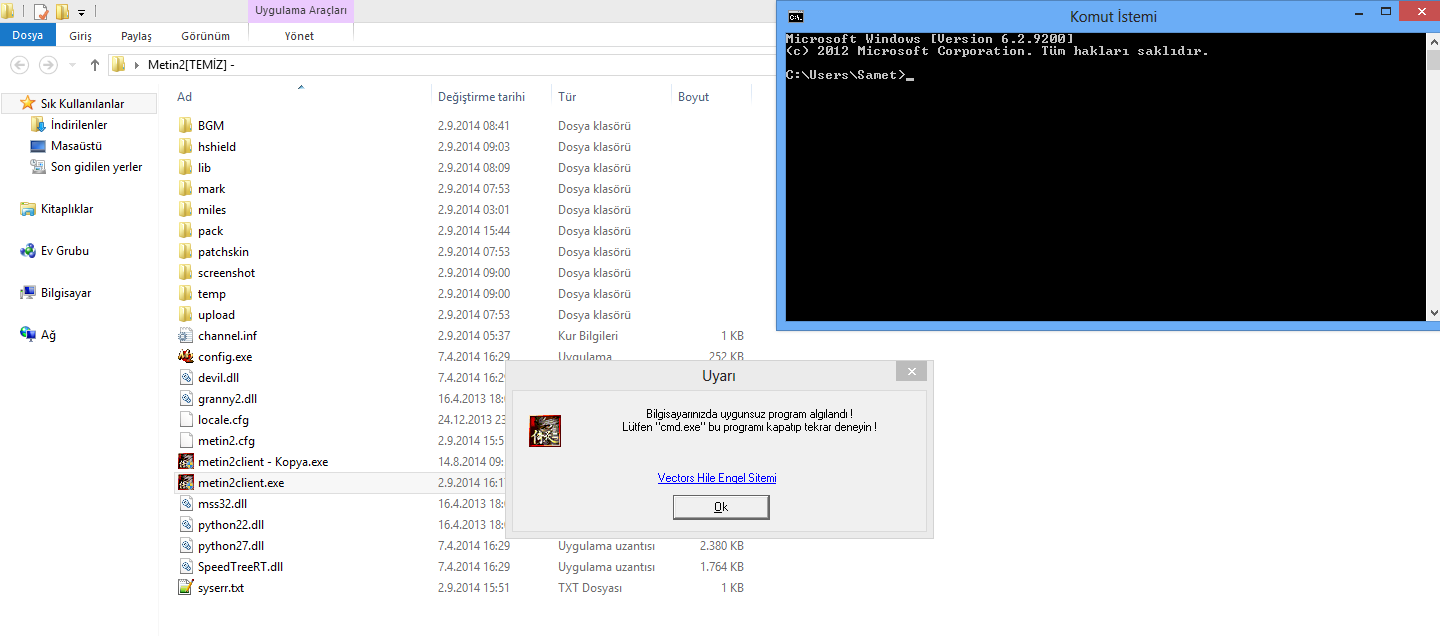Select the mark folder icon
1440x636 pixels.
click(185, 188)
